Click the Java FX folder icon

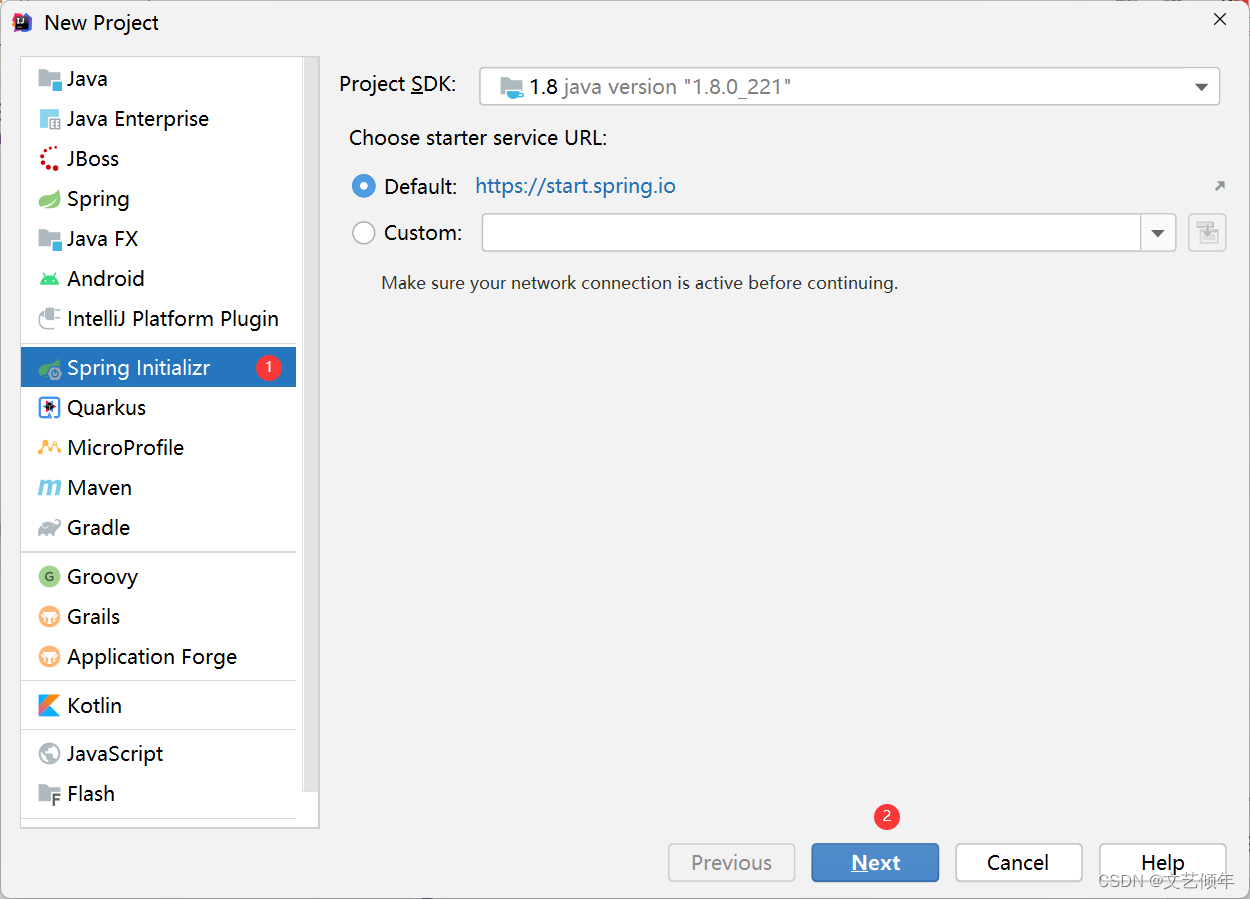[49, 239]
